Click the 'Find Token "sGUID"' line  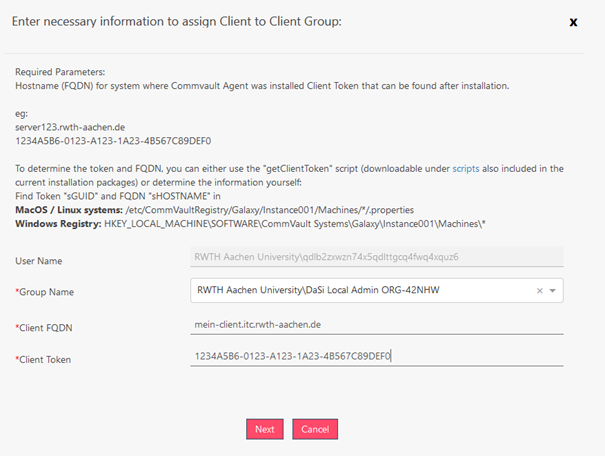click(x=118, y=196)
